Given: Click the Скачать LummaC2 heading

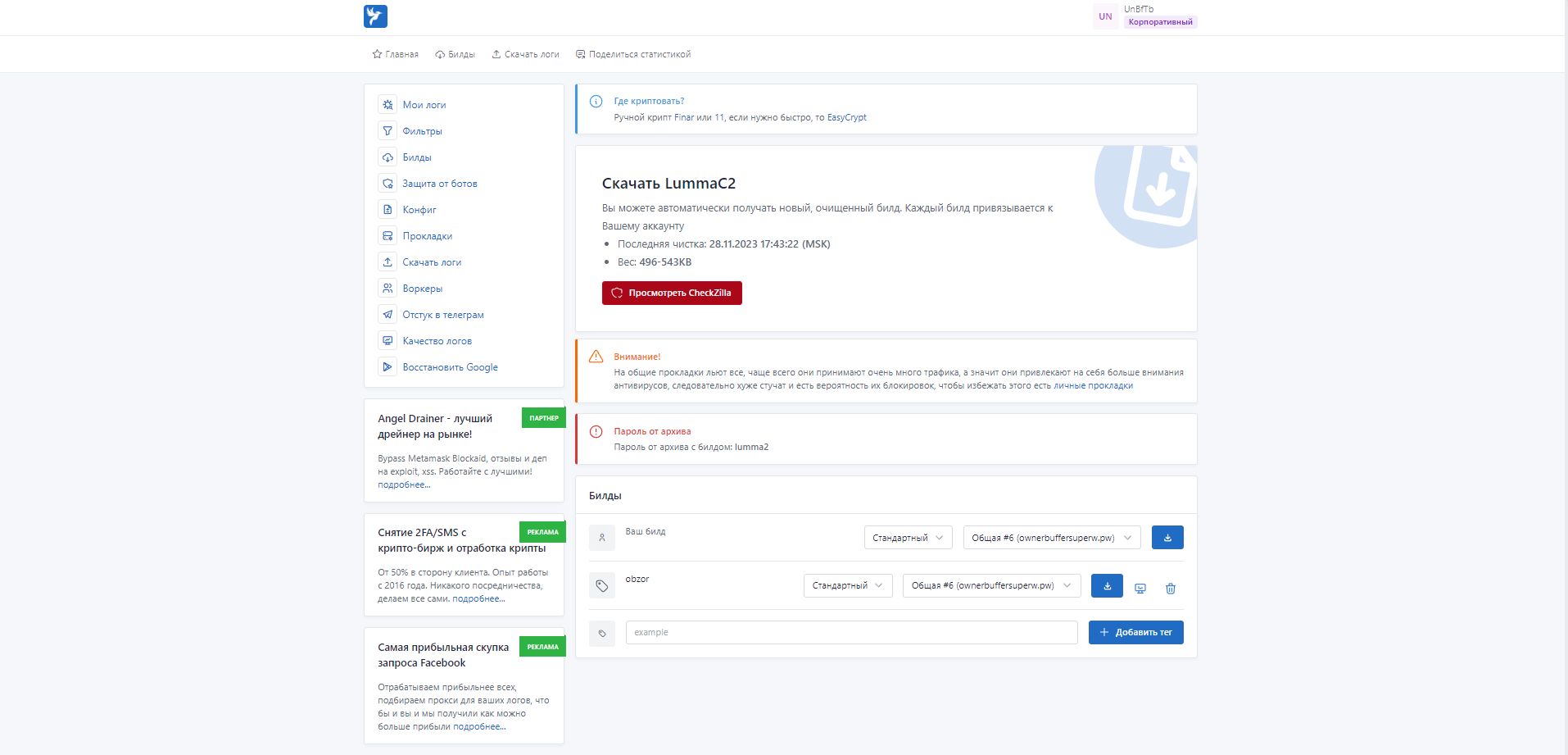Looking at the screenshot, I should [668, 184].
